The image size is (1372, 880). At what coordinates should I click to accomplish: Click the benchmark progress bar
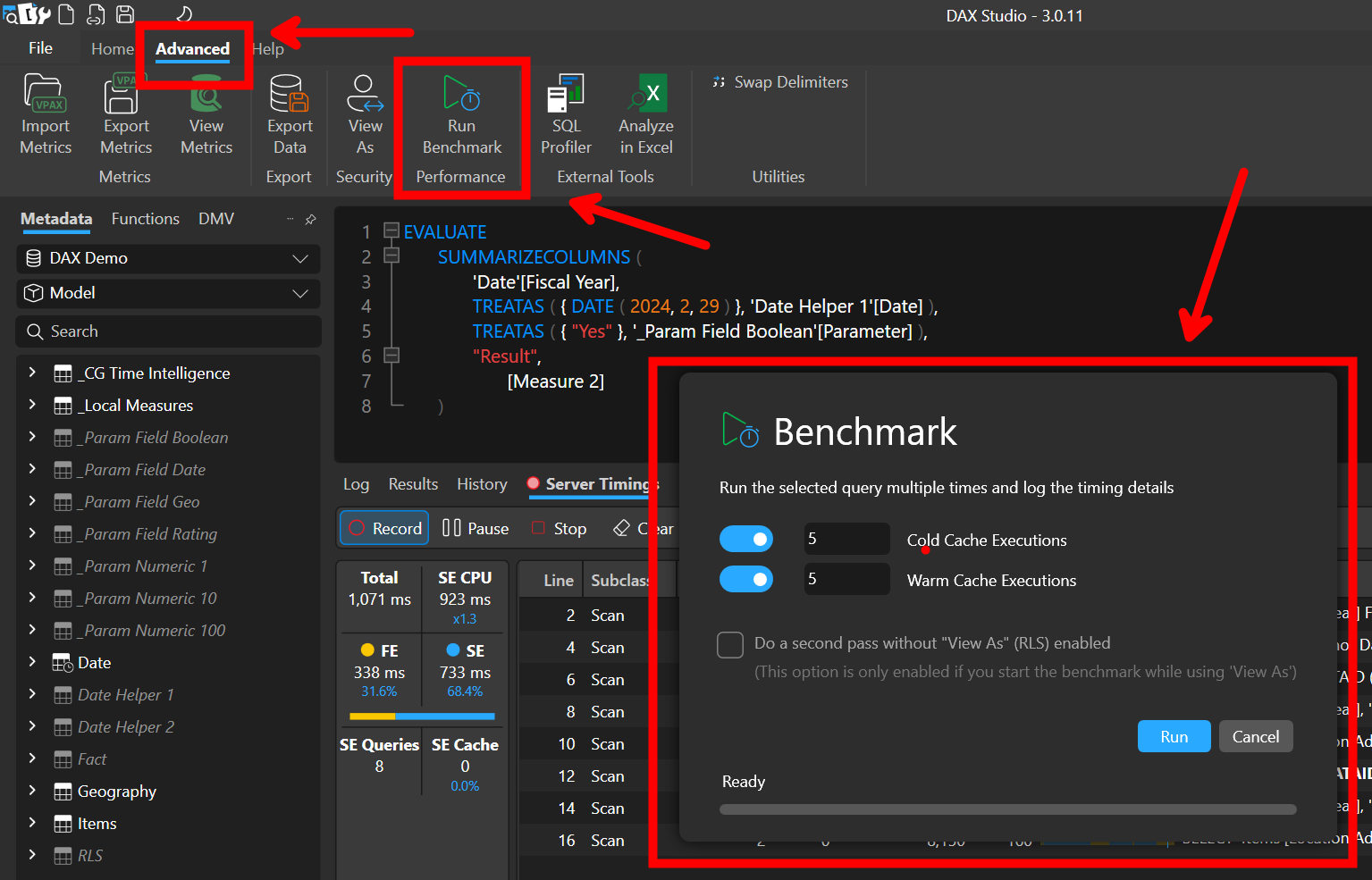tap(1006, 809)
